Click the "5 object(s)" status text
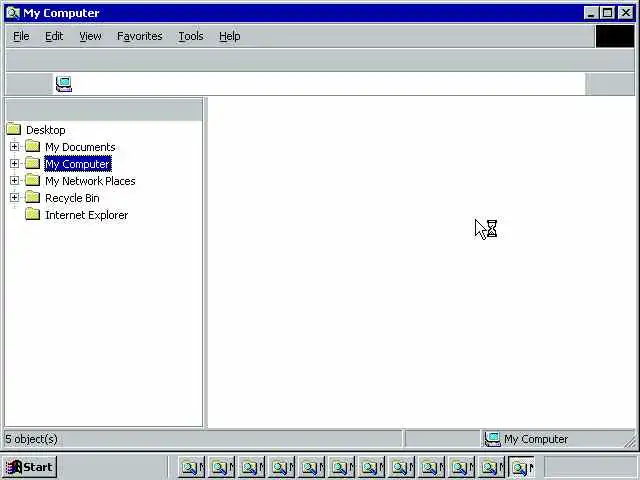 pos(31,439)
